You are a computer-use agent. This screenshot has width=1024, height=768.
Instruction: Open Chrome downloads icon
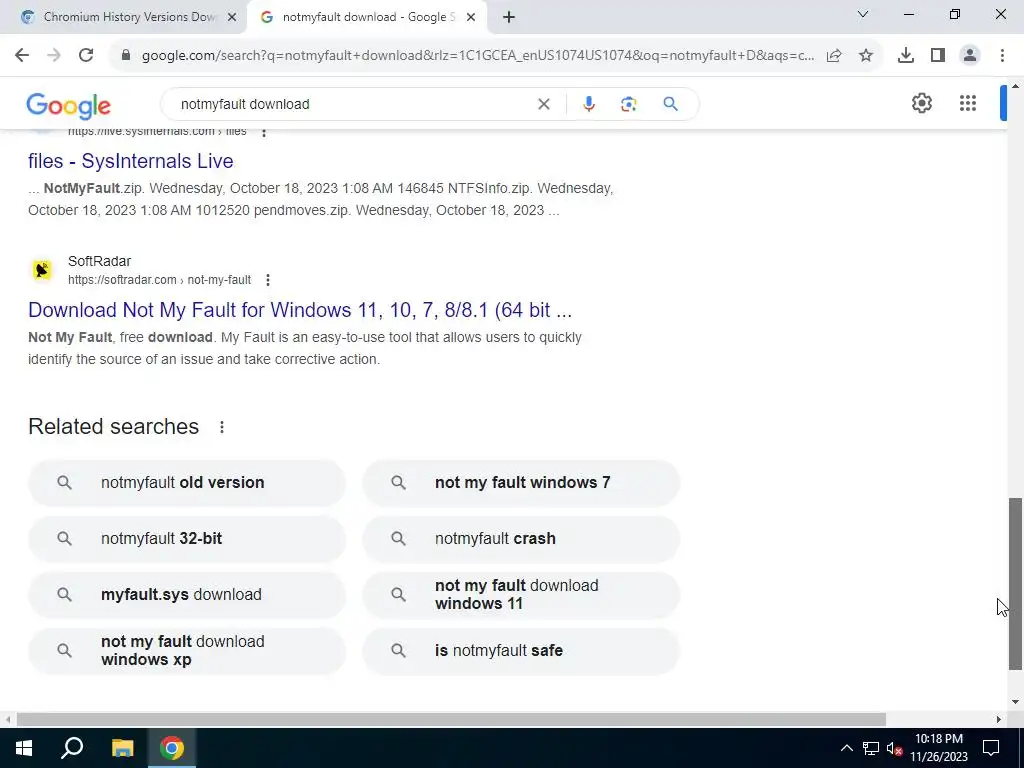[906, 56]
